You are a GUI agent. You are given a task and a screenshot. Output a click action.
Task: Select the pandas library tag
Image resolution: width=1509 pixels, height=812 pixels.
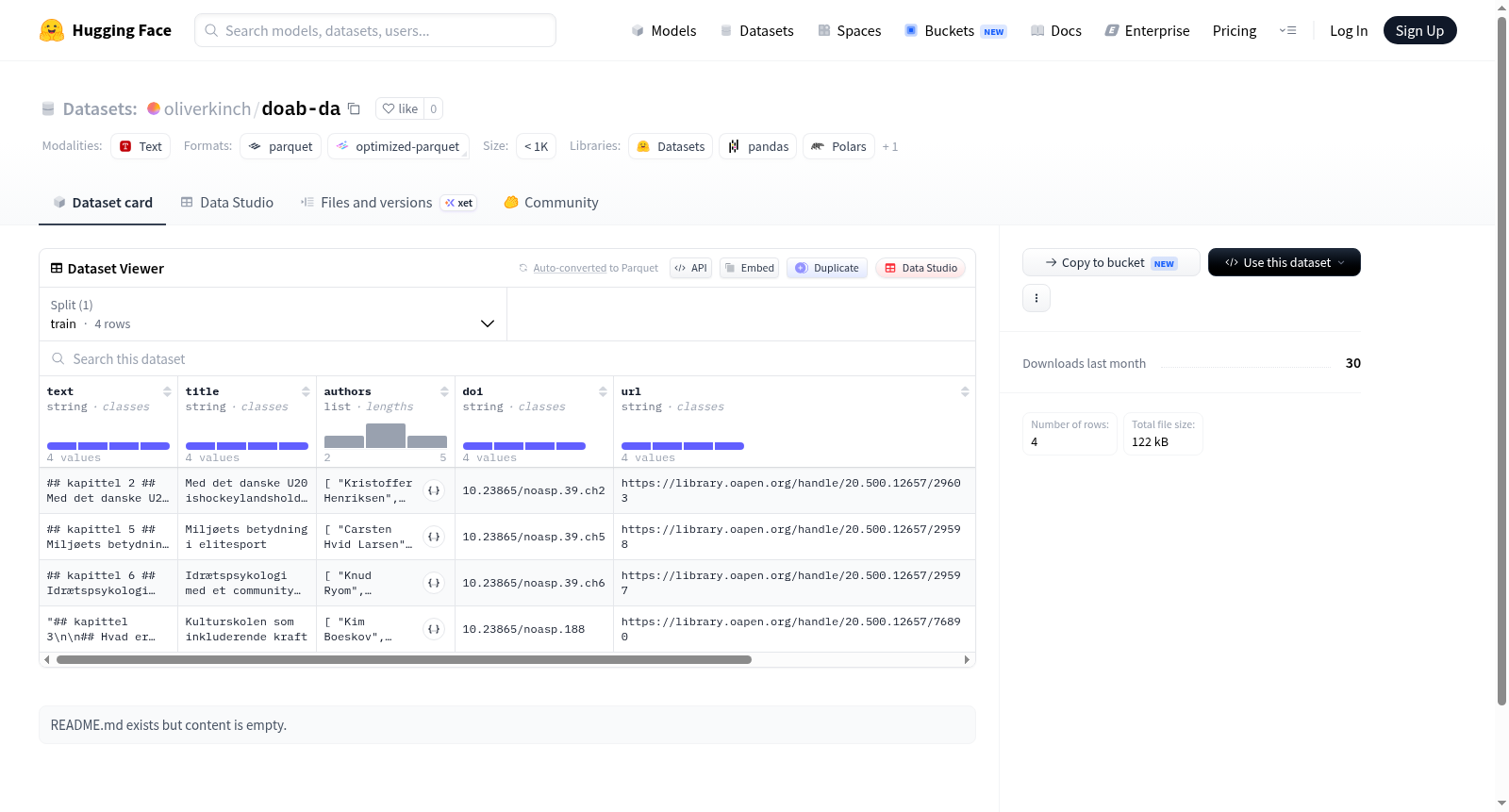pos(758,146)
